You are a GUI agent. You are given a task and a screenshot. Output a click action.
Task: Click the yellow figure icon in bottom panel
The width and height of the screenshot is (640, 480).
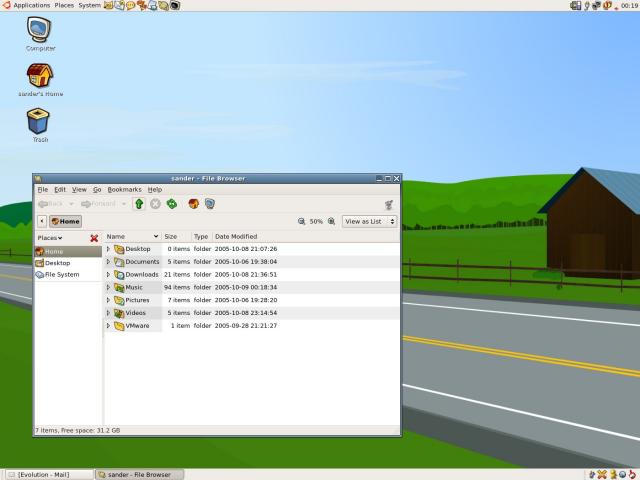point(613,474)
